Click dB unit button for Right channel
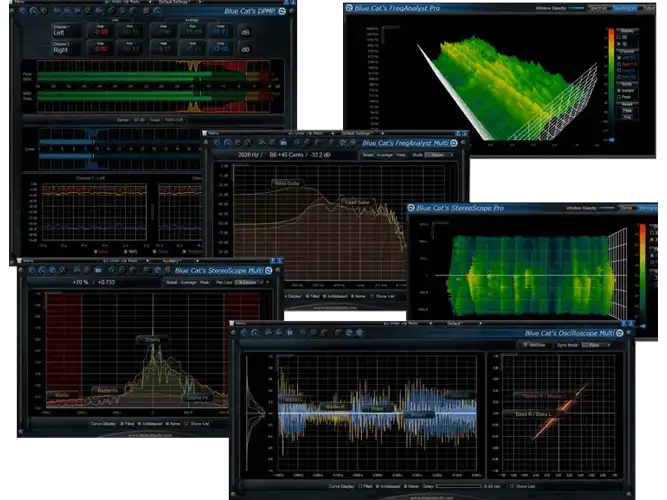667x500 pixels. point(245,49)
